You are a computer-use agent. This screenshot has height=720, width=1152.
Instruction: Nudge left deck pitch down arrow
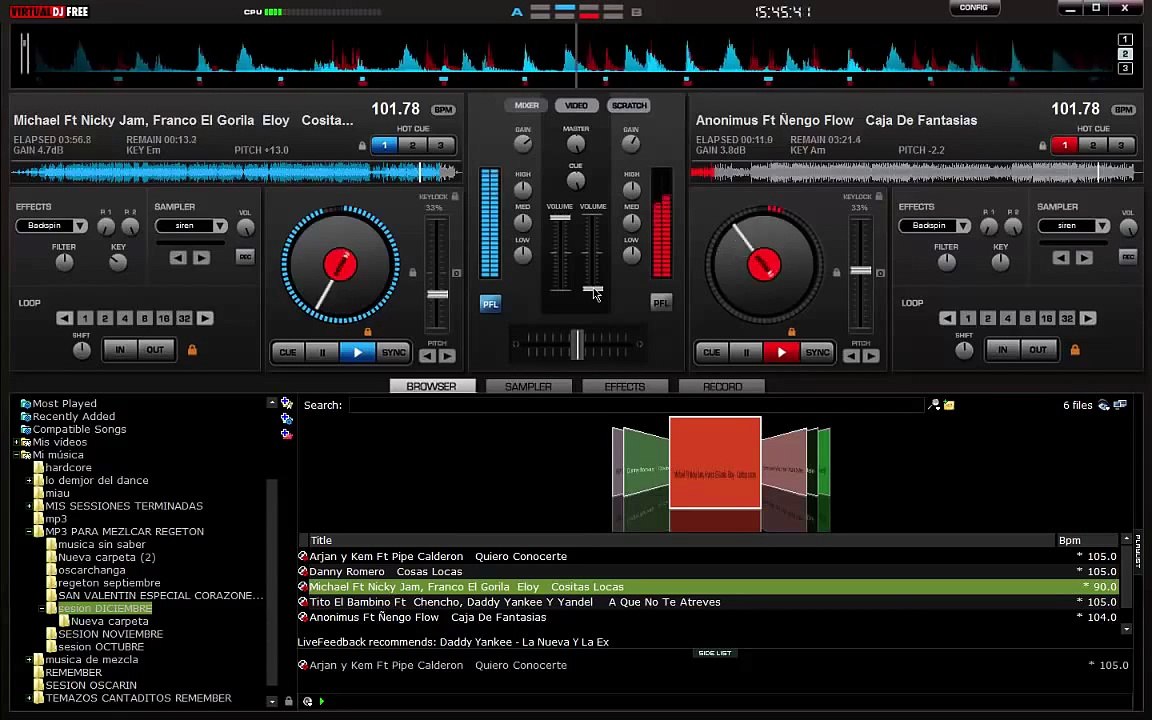point(428,356)
